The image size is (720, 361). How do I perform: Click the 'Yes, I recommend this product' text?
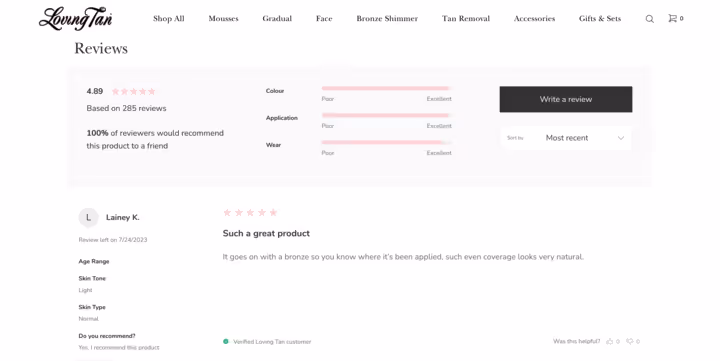click(x=119, y=348)
